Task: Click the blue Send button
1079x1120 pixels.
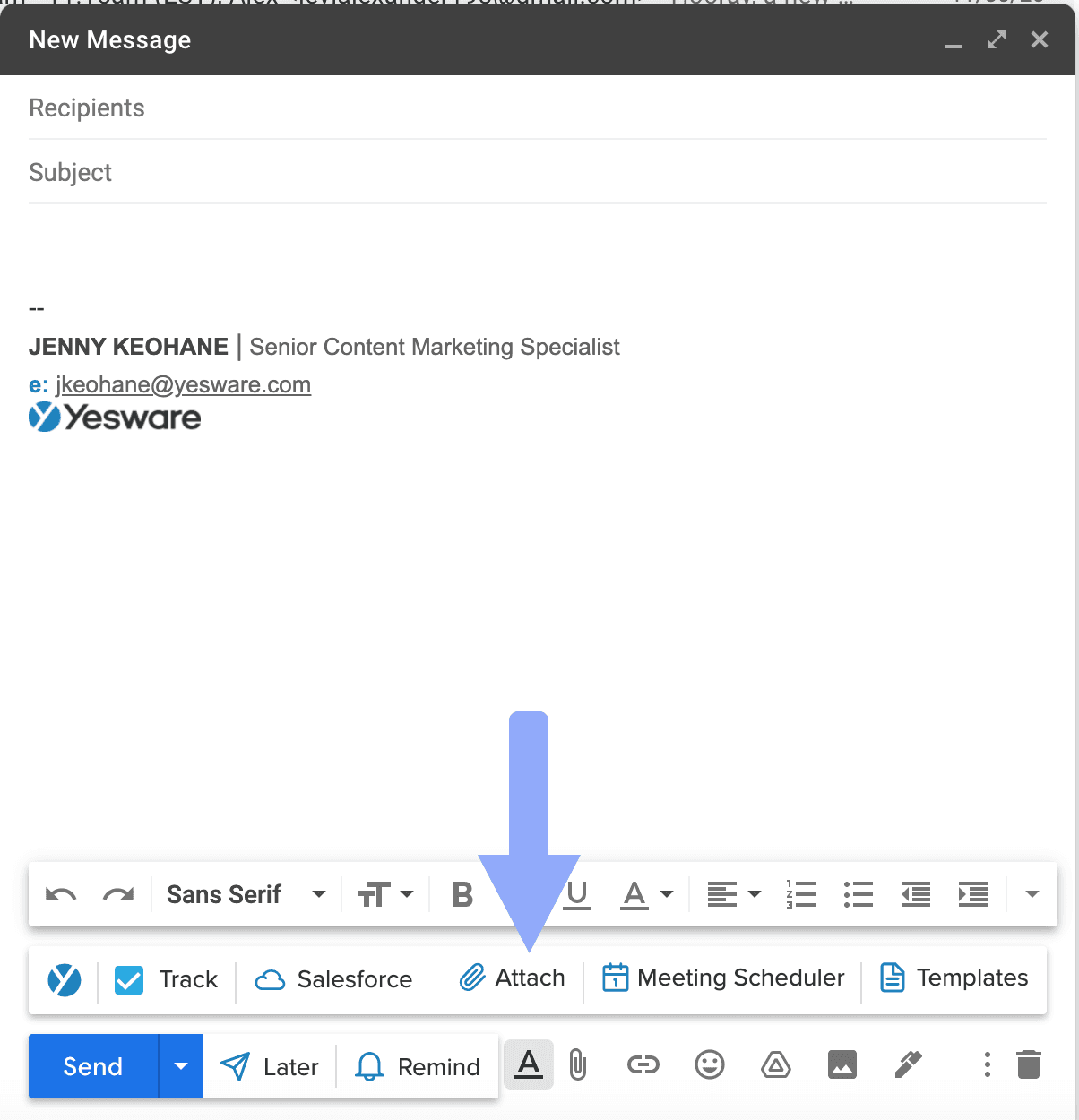Action: pyautogui.click(x=93, y=1066)
